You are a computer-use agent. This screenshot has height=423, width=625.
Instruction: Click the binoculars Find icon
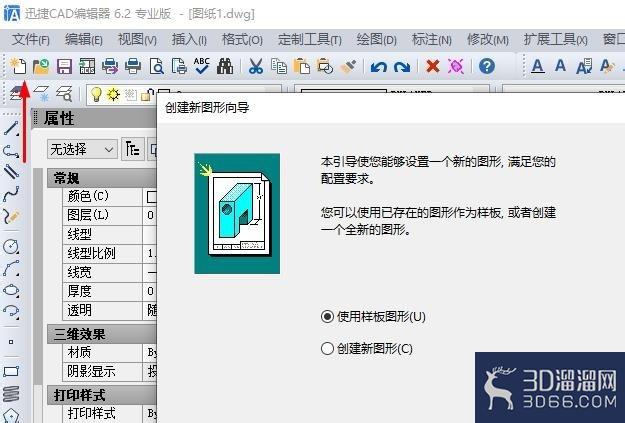pyautogui.click(x=225, y=66)
